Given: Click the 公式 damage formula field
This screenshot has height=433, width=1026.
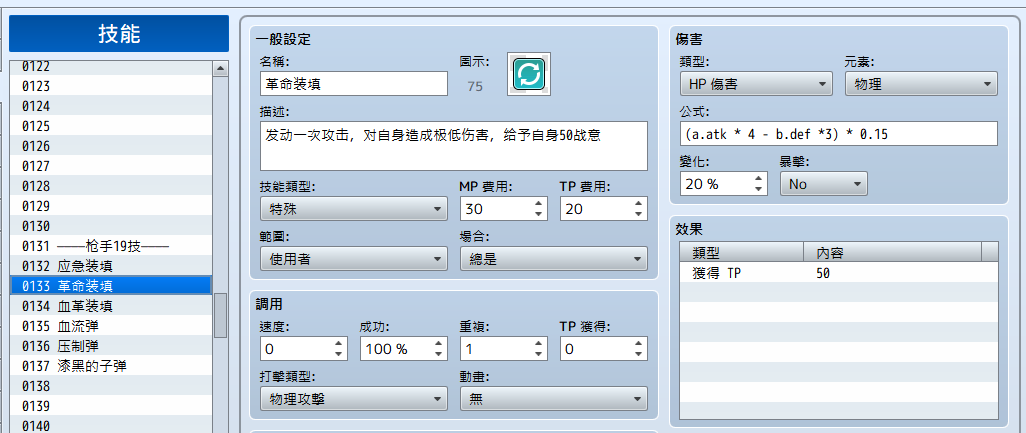Looking at the screenshot, I should click(x=839, y=133).
